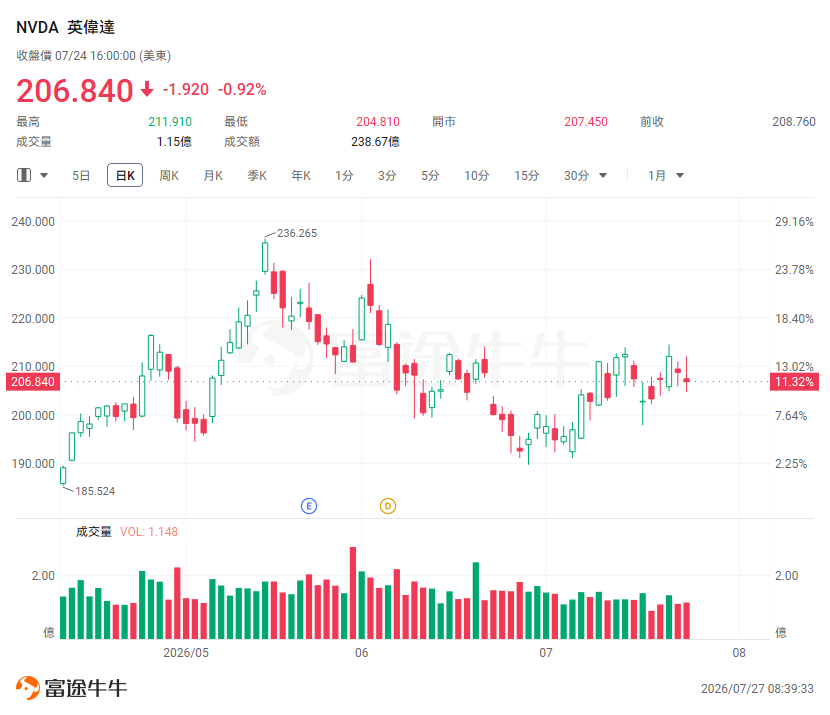Image resolution: width=830 pixels, height=715 pixels.
Task: Click the red 206.840 price tag on axis
Action: pyautogui.click(x=33, y=382)
